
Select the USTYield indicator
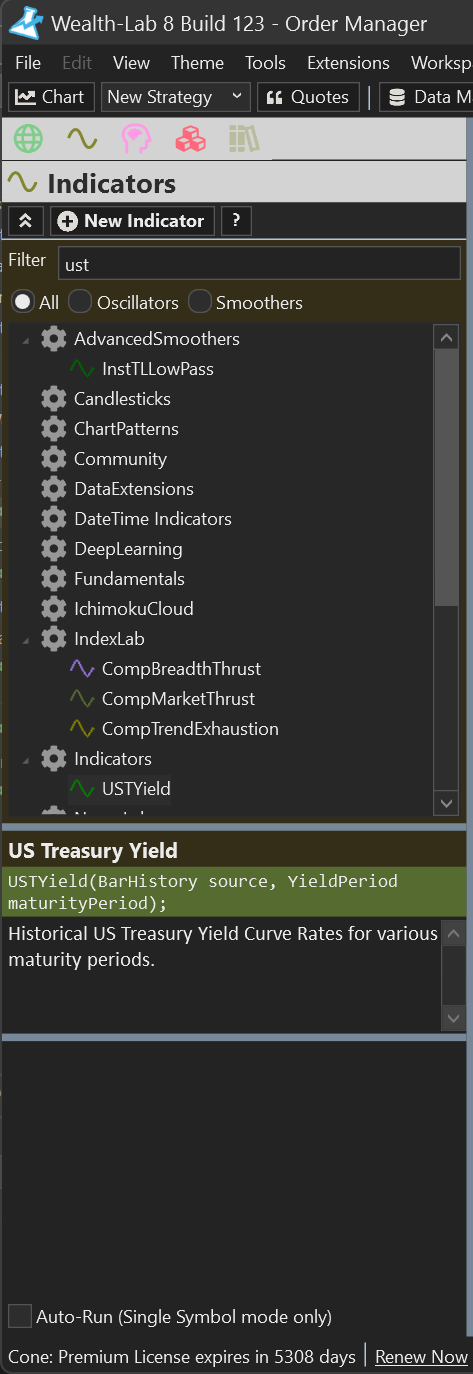click(136, 789)
